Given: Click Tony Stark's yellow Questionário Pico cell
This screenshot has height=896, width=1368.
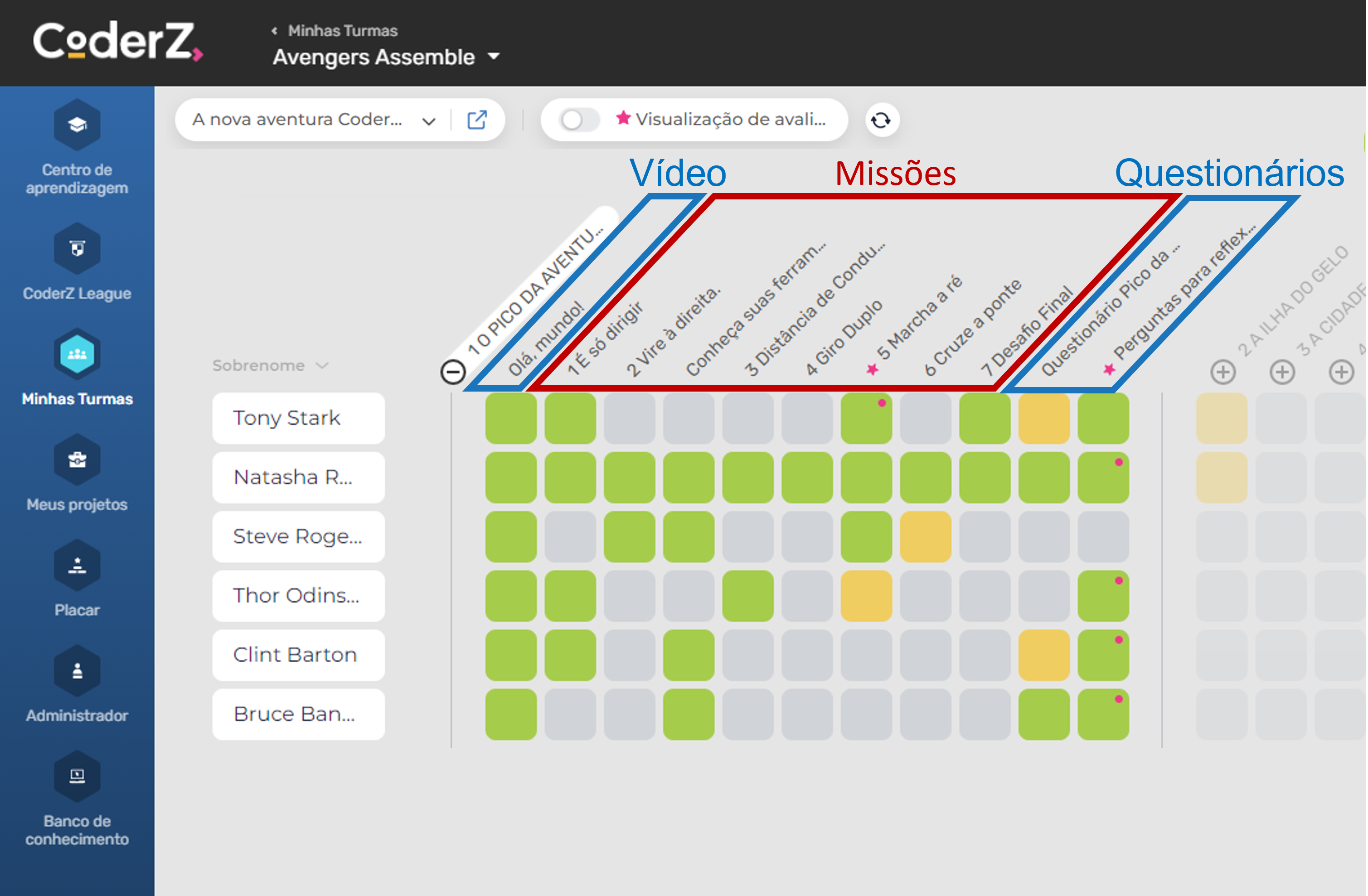Looking at the screenshot, I should point(1044,418).
